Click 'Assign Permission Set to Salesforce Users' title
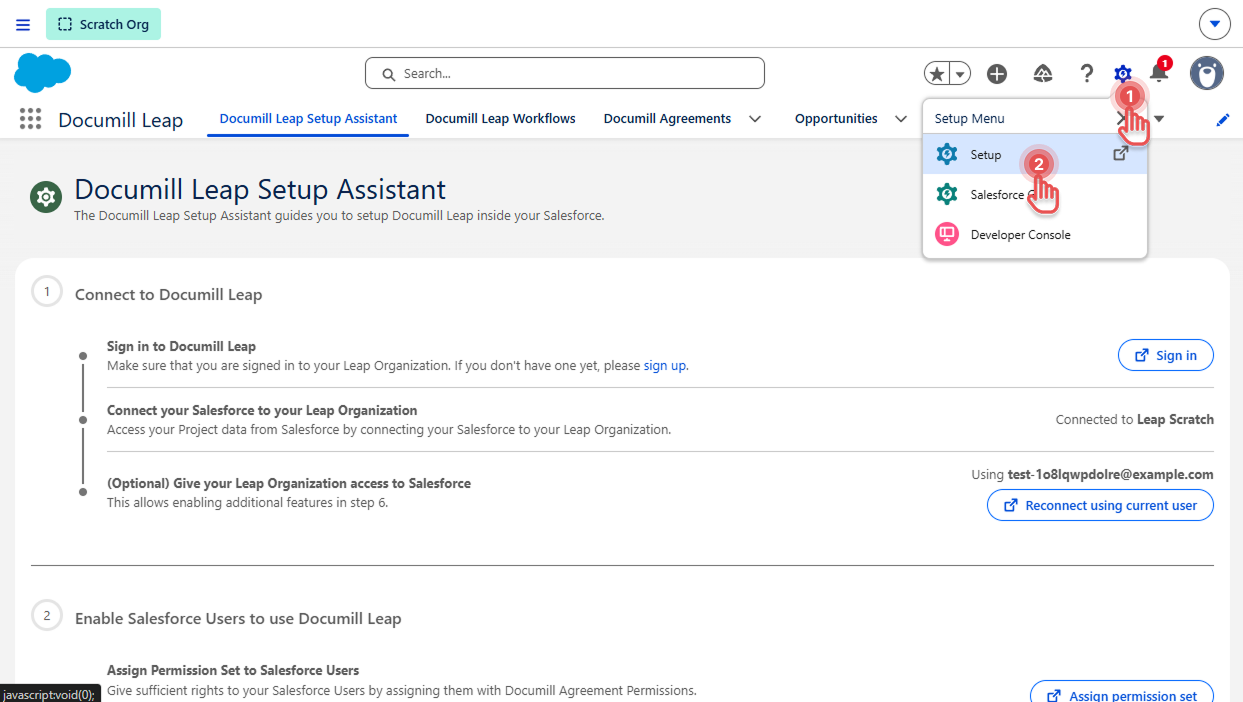1243x702 pixels. click(233, 670)
